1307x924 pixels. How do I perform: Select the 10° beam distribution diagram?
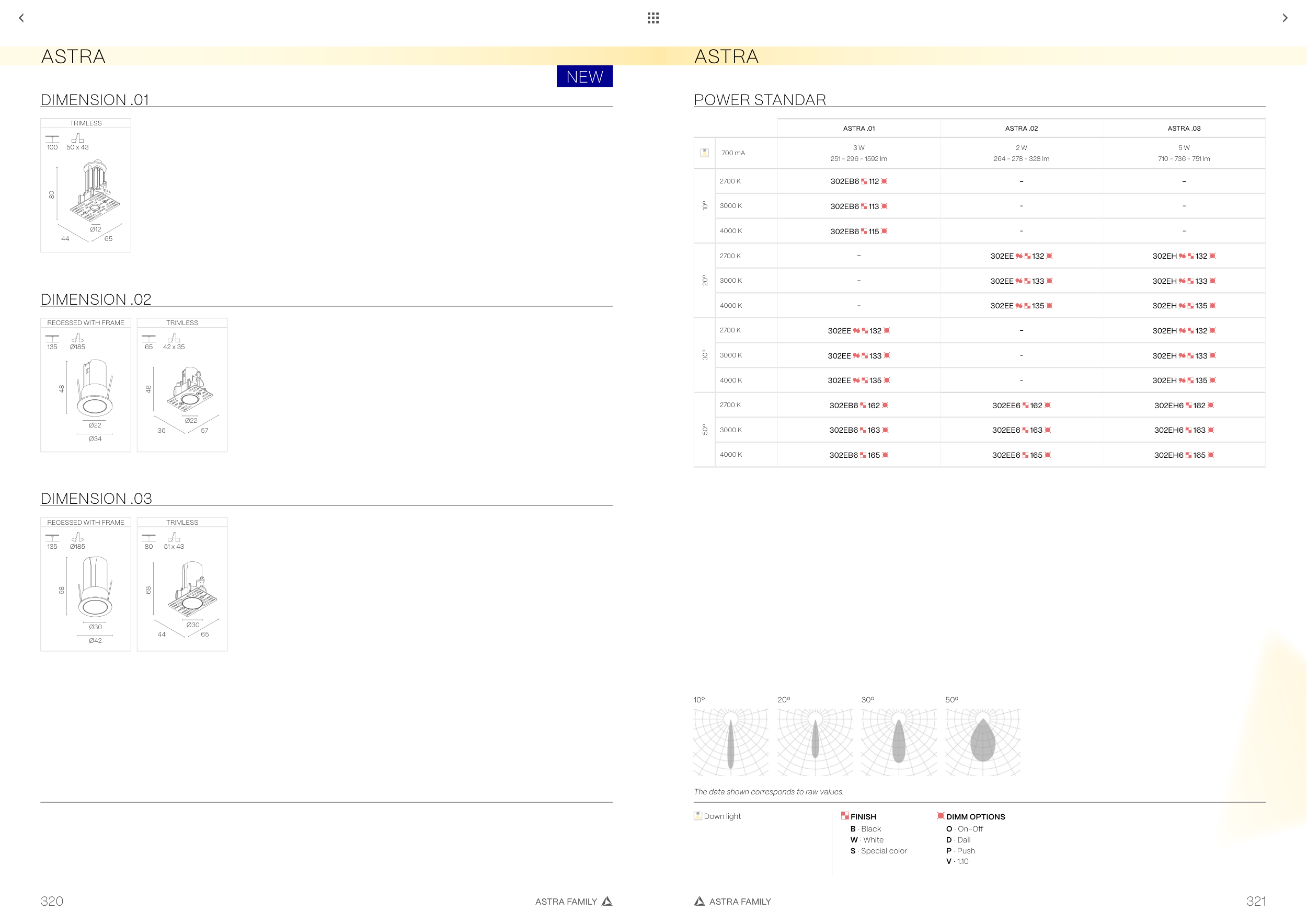[731, 742]
